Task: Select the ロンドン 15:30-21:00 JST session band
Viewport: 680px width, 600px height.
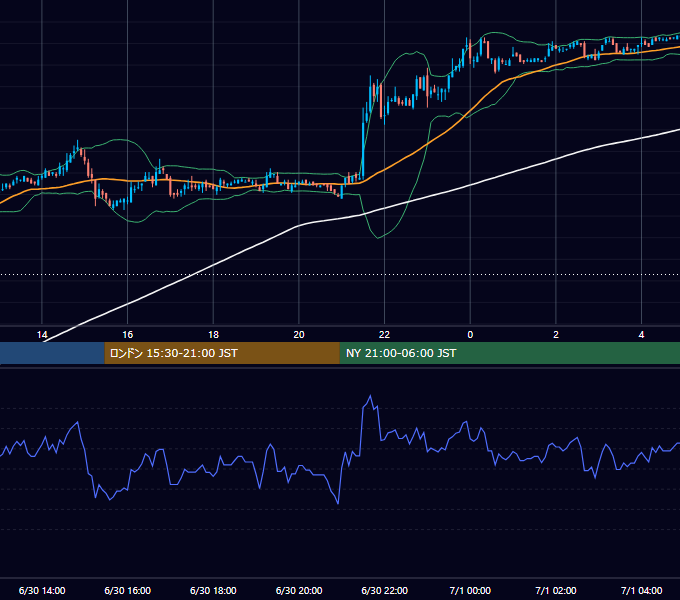Action: tap(222, 353)
